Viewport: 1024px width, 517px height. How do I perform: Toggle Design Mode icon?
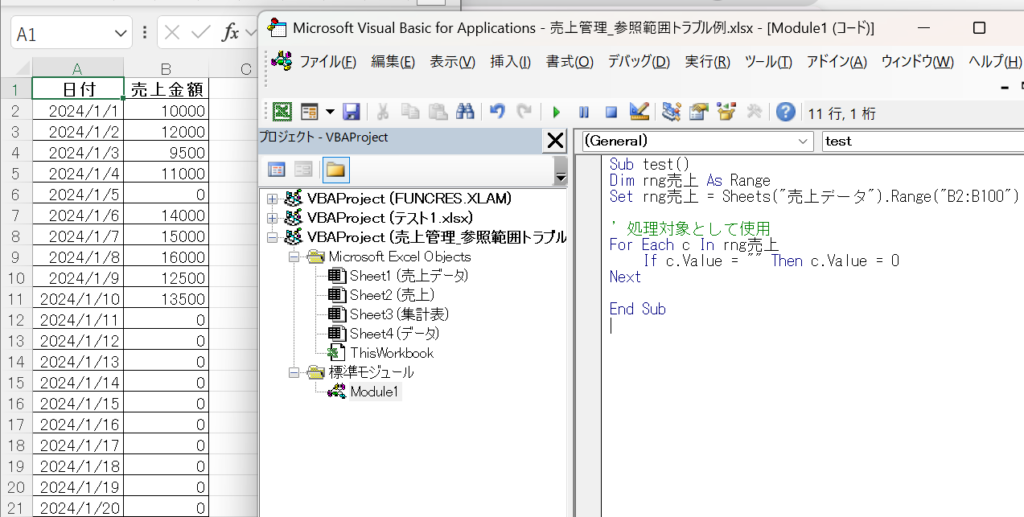point(639,112)
